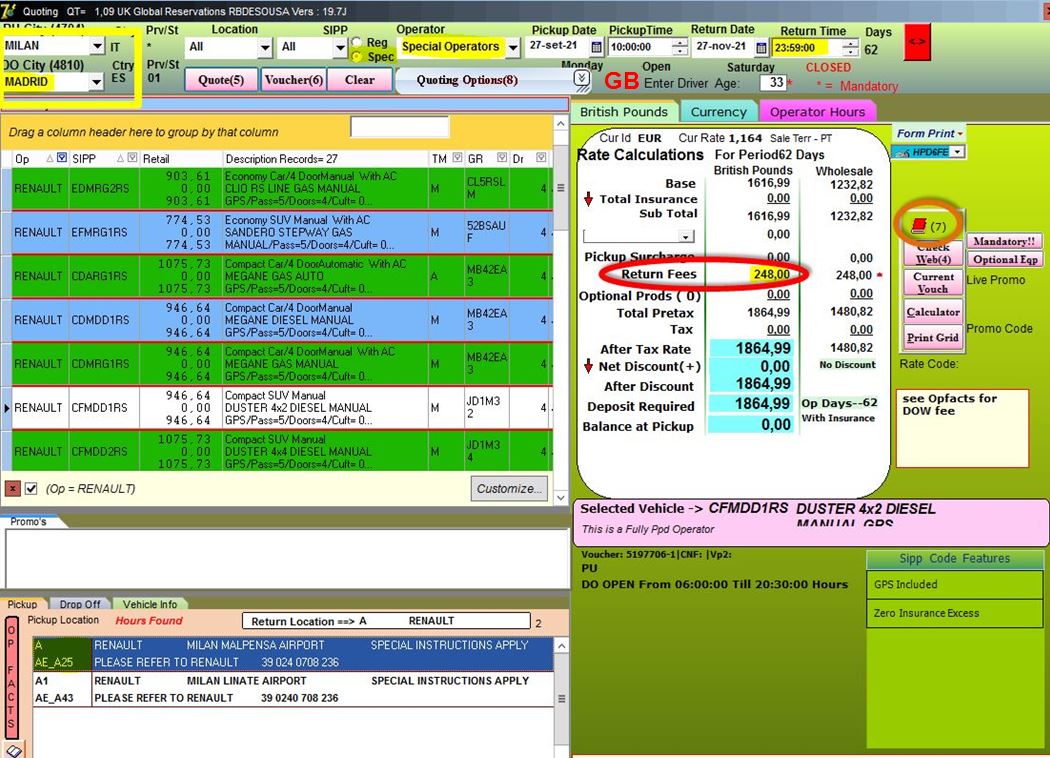Open the Pickup Date calendar picker
Image resolution: width=1050 pixels, height=758 pixels.
point(597,47)
